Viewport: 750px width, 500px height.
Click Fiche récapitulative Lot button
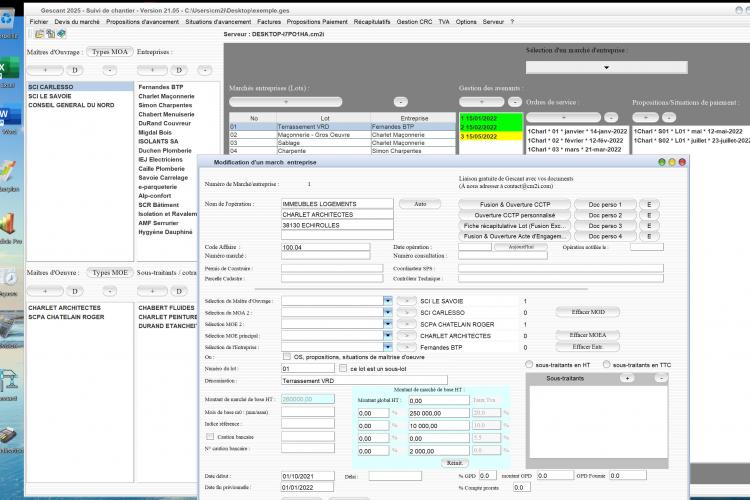click(515, 226)
